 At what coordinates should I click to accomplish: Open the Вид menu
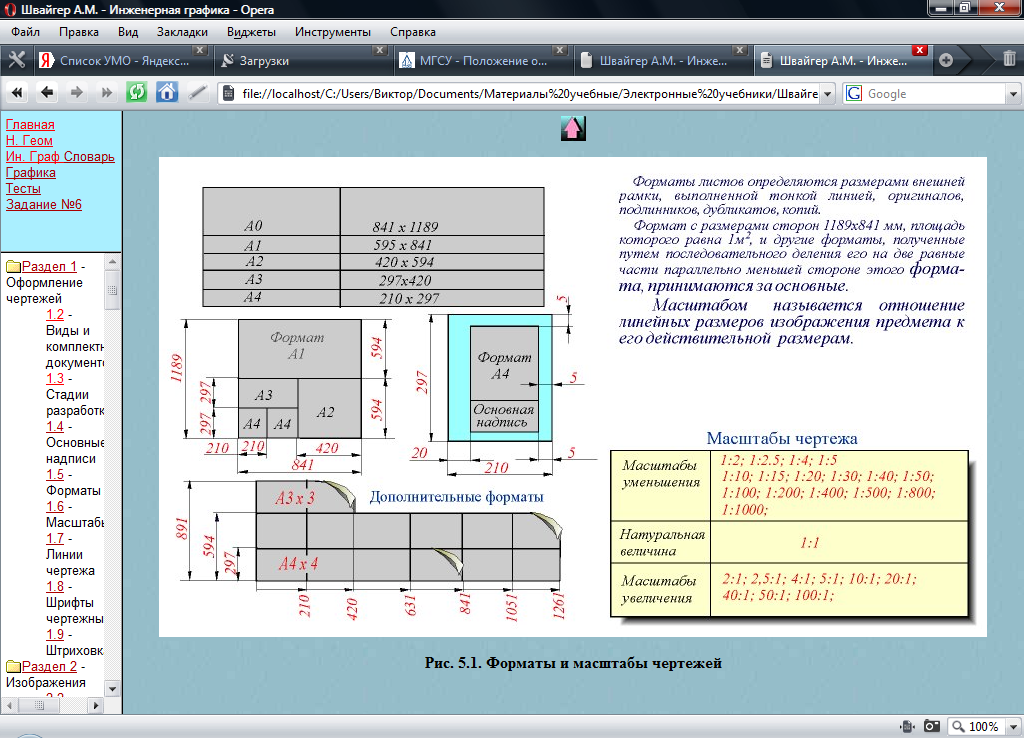[x=128, y=31]
